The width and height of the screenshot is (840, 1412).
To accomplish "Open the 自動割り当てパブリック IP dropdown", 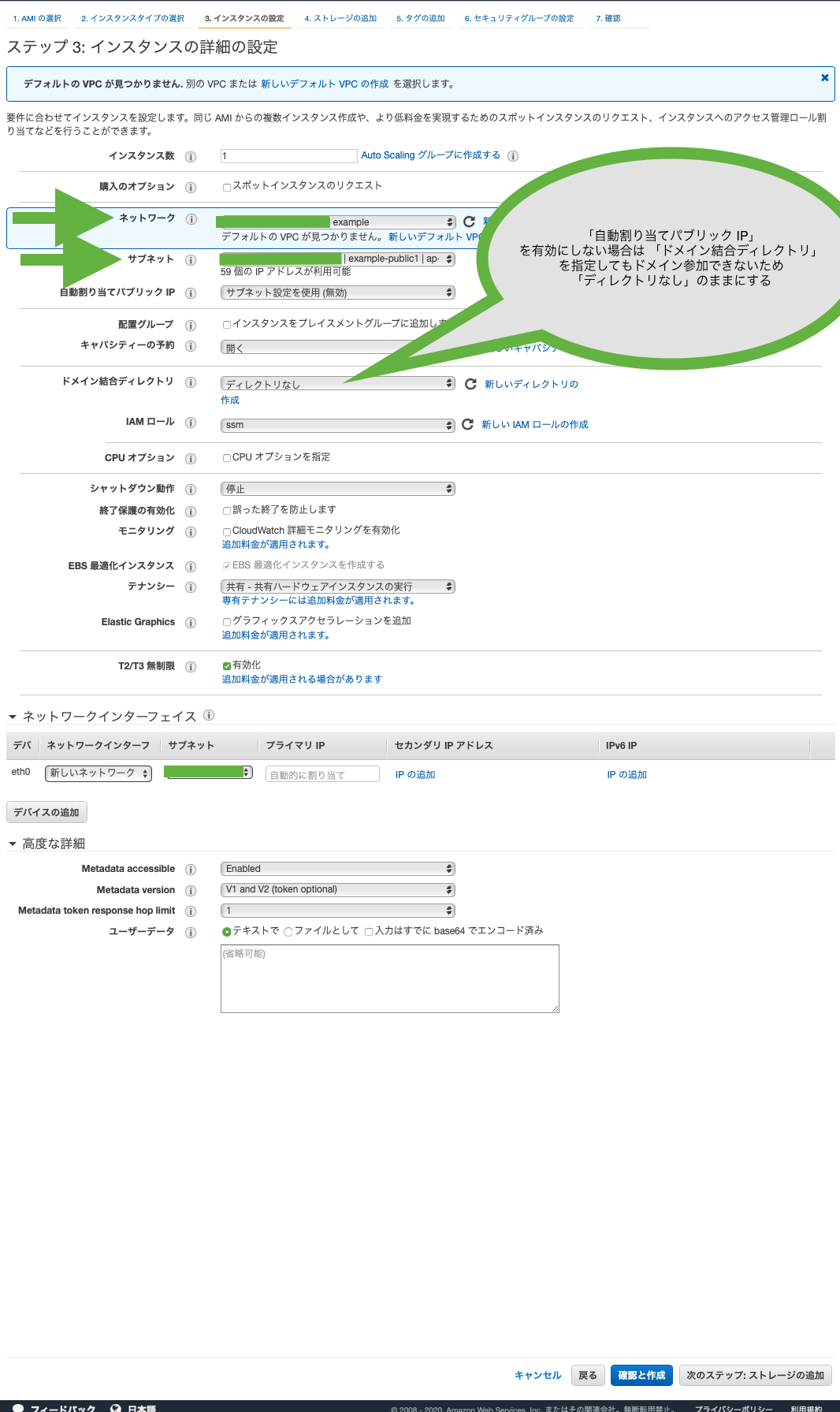I will pyautogui.click(x=337, y=292).
